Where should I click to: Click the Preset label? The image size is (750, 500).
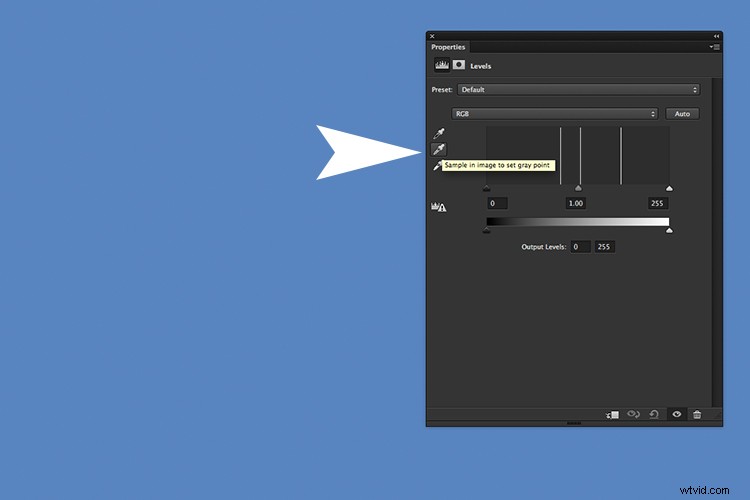(441, 89)
